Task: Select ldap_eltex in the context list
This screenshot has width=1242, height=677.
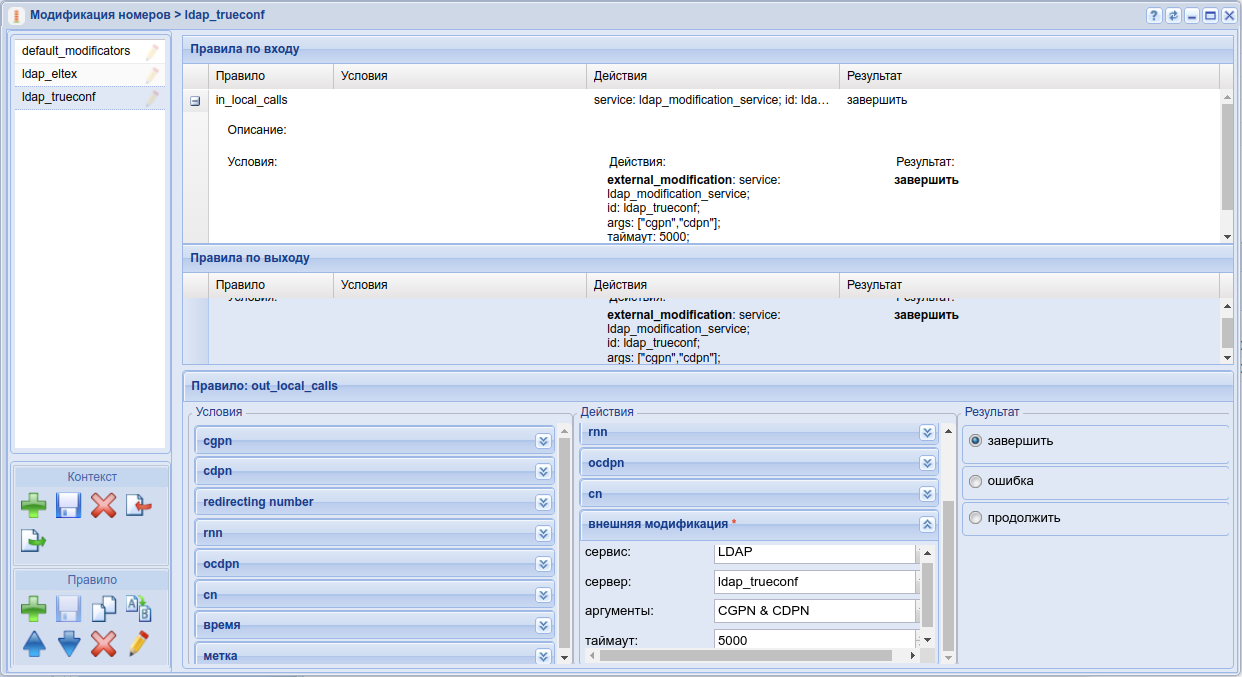Action: (x=50, y=74)
